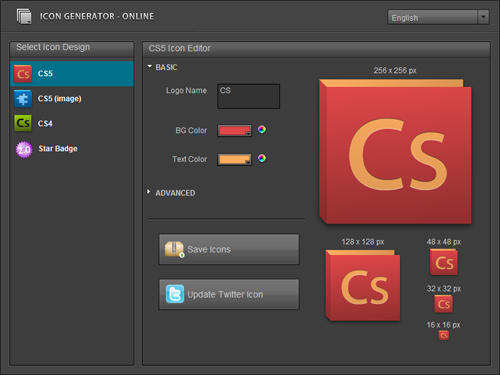Open the orange Text Color swatch
The image size is (500, 375).
(234, 159)
